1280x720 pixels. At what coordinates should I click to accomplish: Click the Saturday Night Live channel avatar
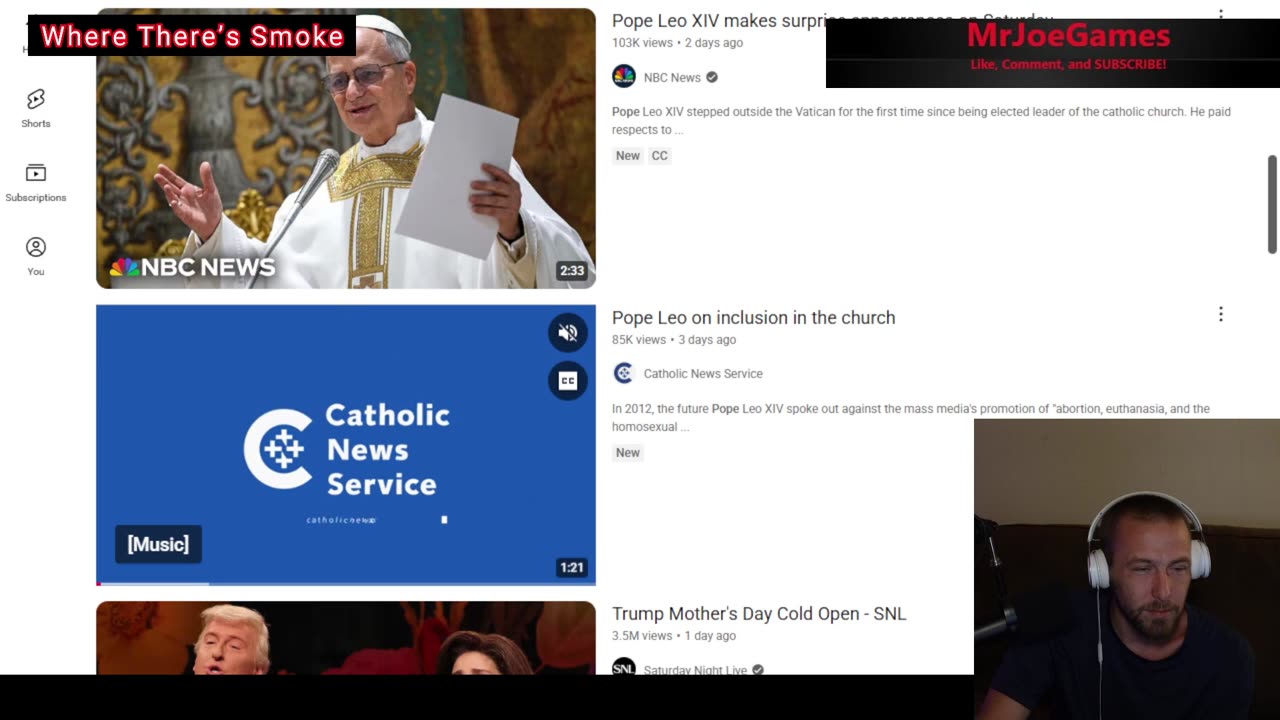624,667
